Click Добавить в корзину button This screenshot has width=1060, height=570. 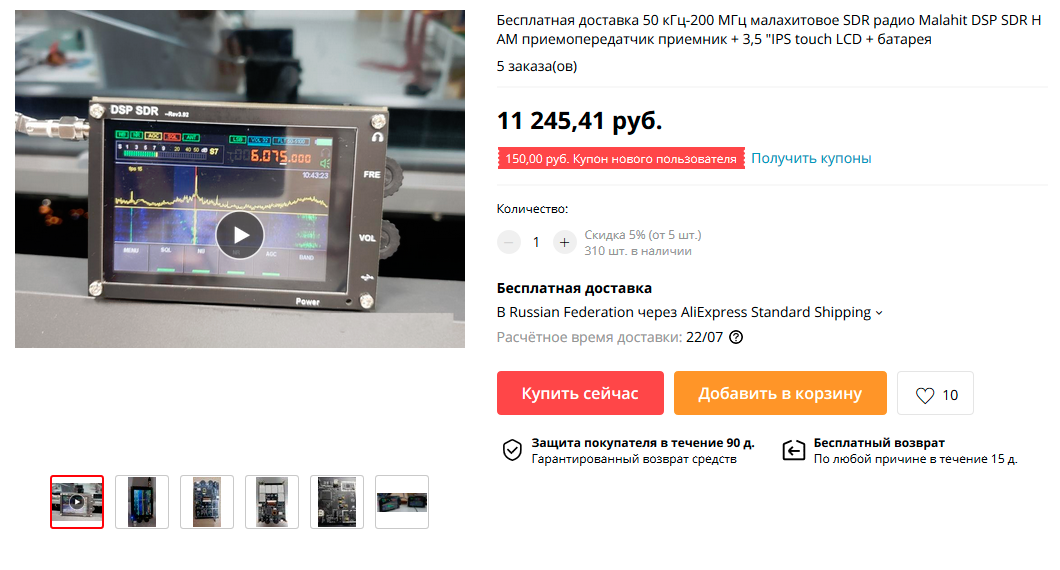click(x=780, y=393)
